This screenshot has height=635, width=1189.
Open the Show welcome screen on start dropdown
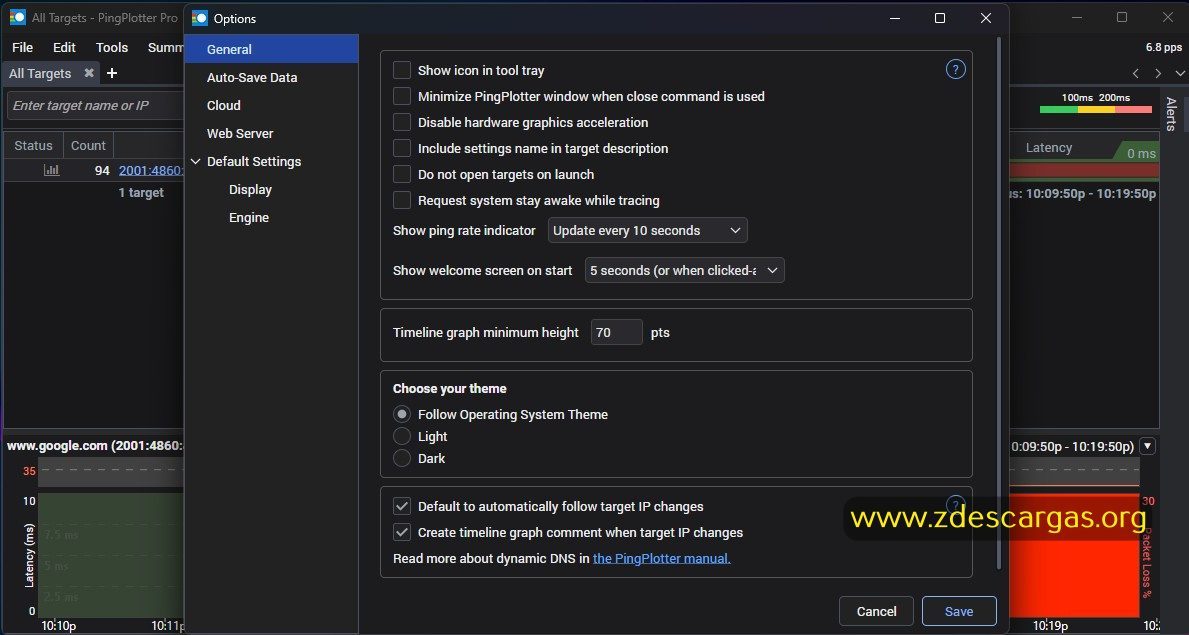[685, 270]
